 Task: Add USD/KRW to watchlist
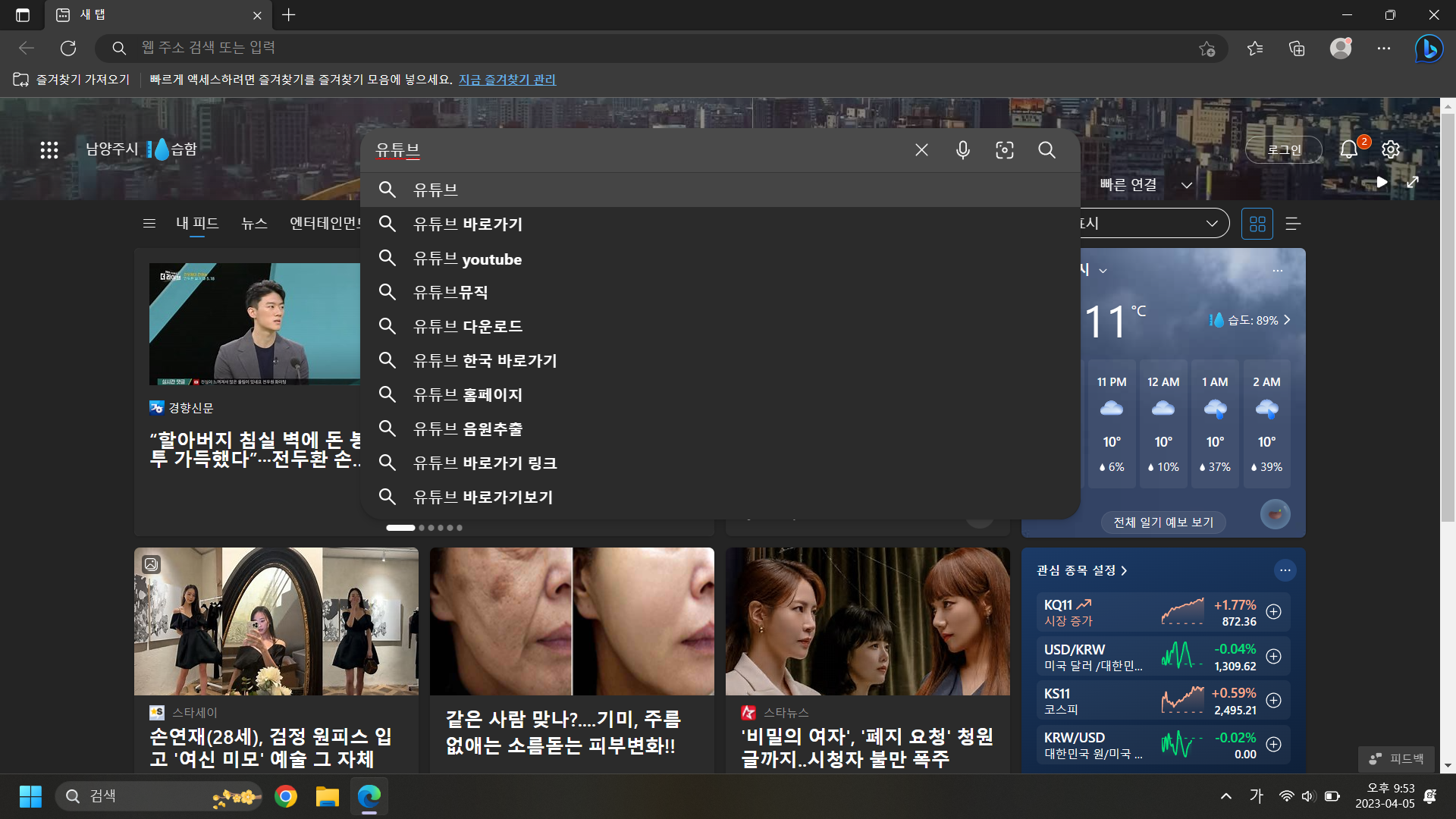(x=1274, y=657)
